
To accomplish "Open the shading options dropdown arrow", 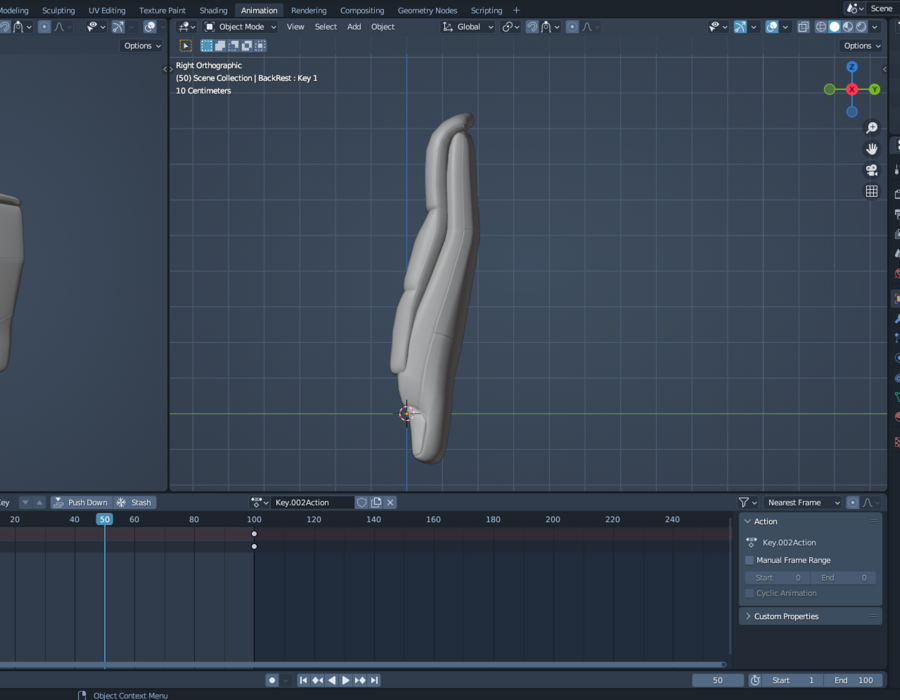I will coord(875,26).
